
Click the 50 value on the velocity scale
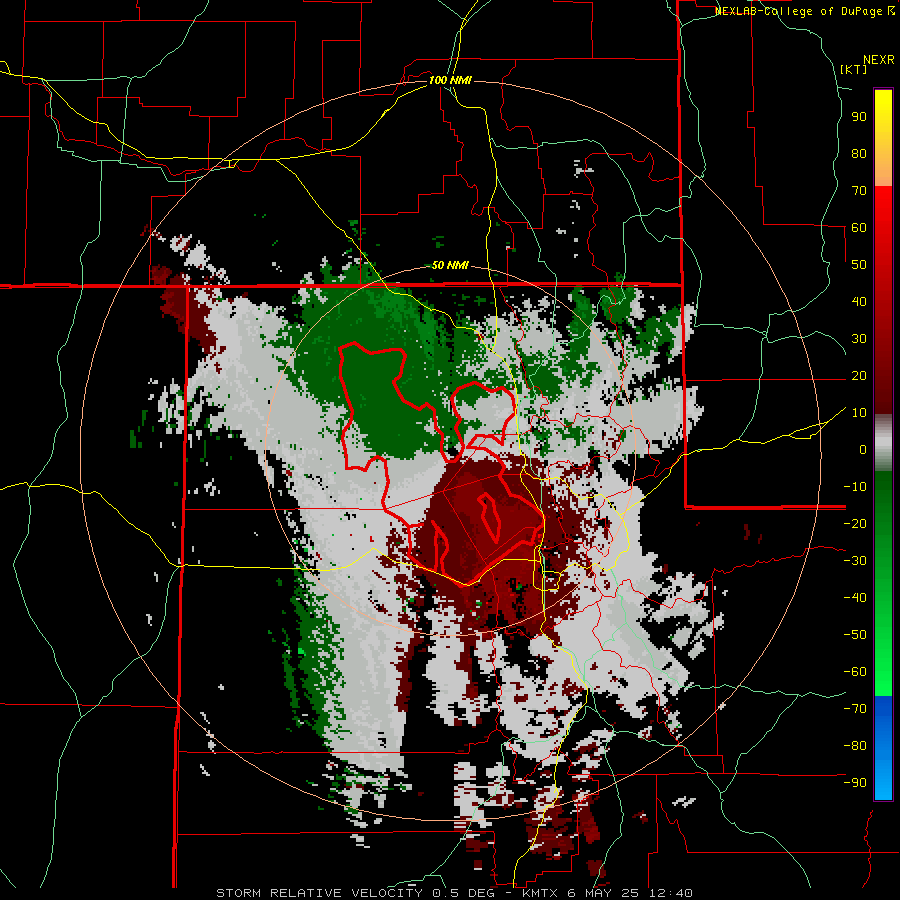(x=859, y=265)
